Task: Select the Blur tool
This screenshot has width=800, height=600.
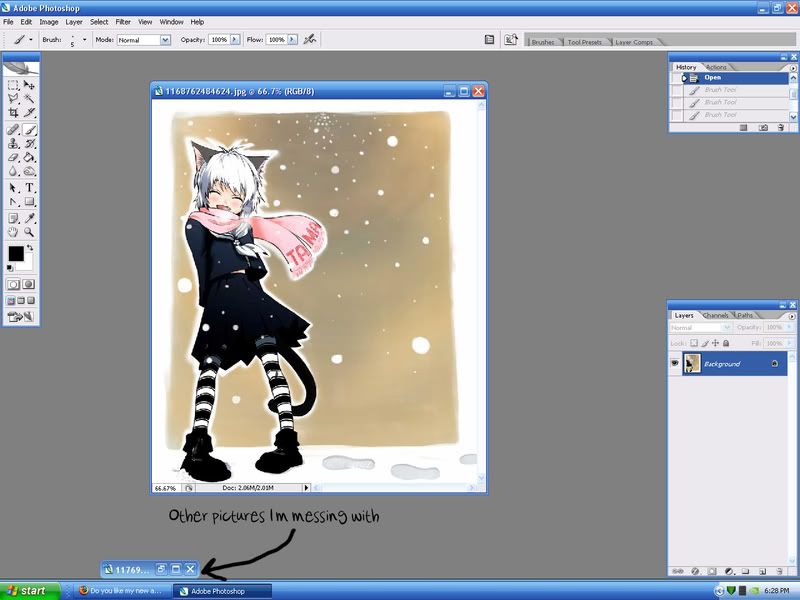Action: tap(13, 171)
